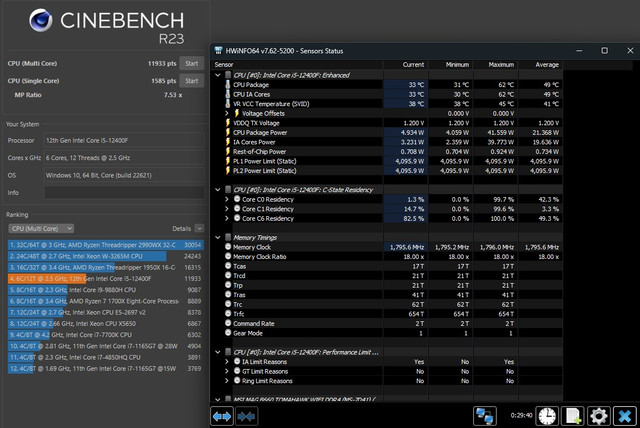Click the VR VCC Temperature thermometer icon
The height and width of the screenshot is (428, 640).
click(x=228, y=104)
